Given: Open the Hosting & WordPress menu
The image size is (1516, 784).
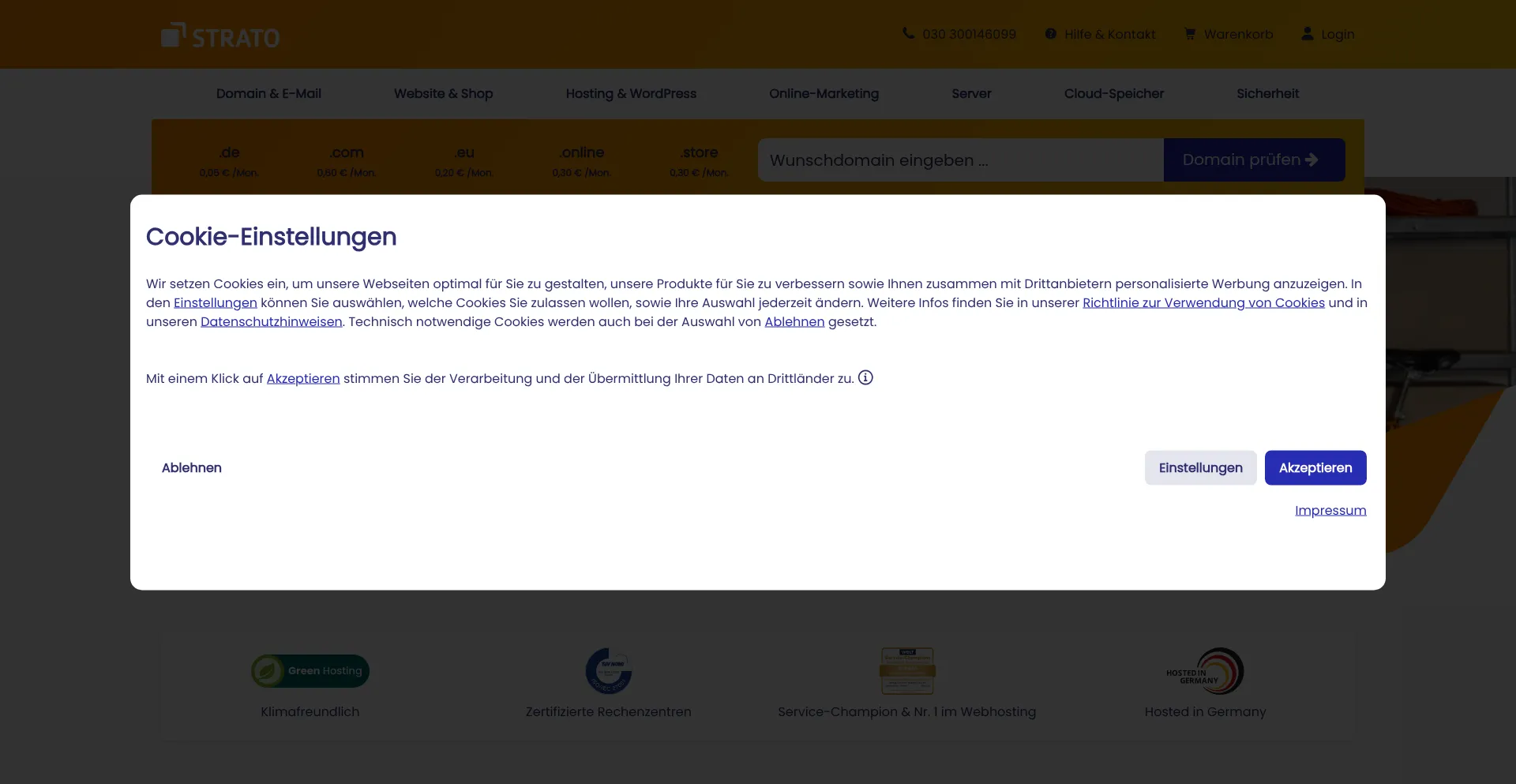Looking at the screenshot, I should (x=631, y=94).
